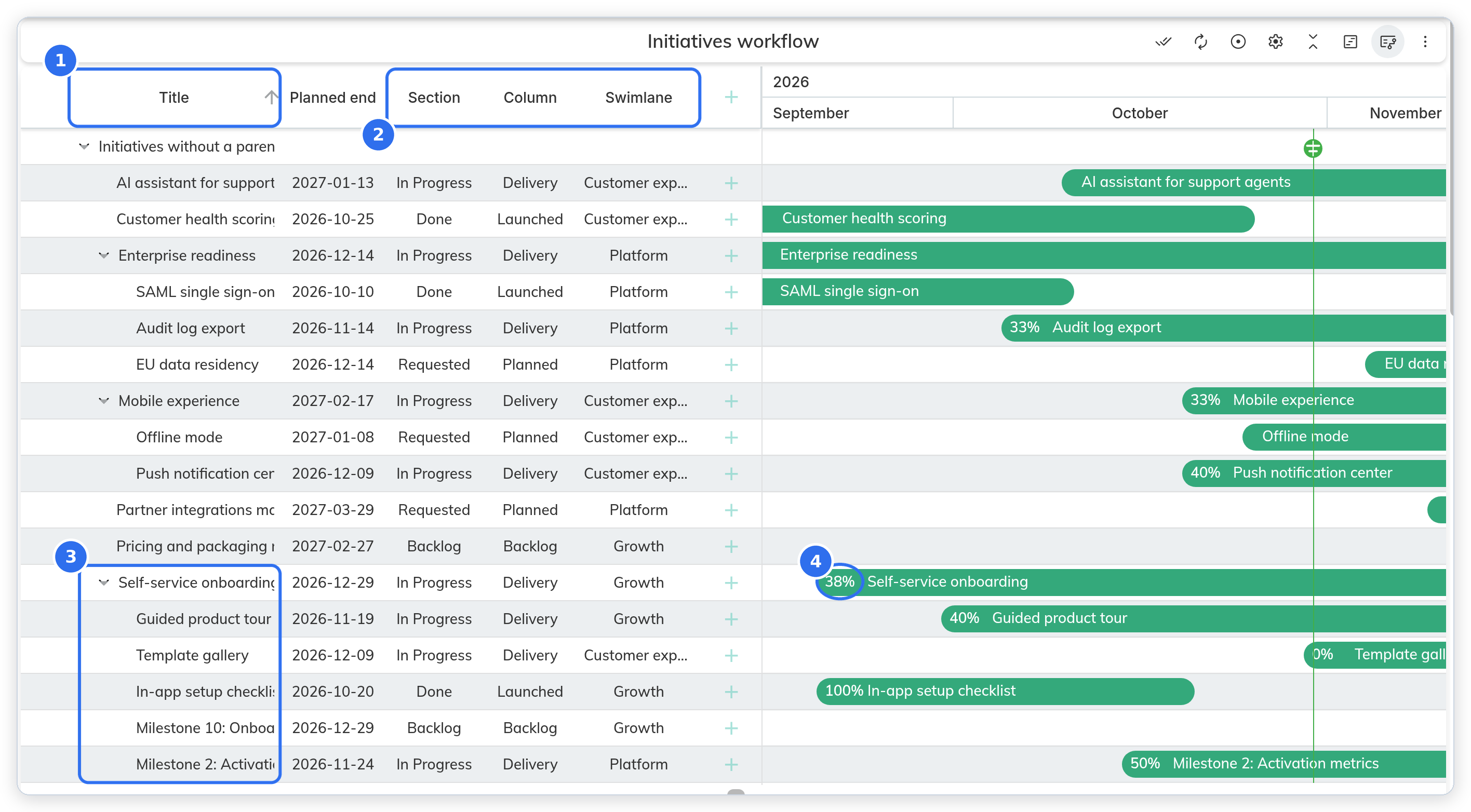Click the plus icon in the Audit log export row
This screenshot has height=812, width=1471.
tap(731, 329)
